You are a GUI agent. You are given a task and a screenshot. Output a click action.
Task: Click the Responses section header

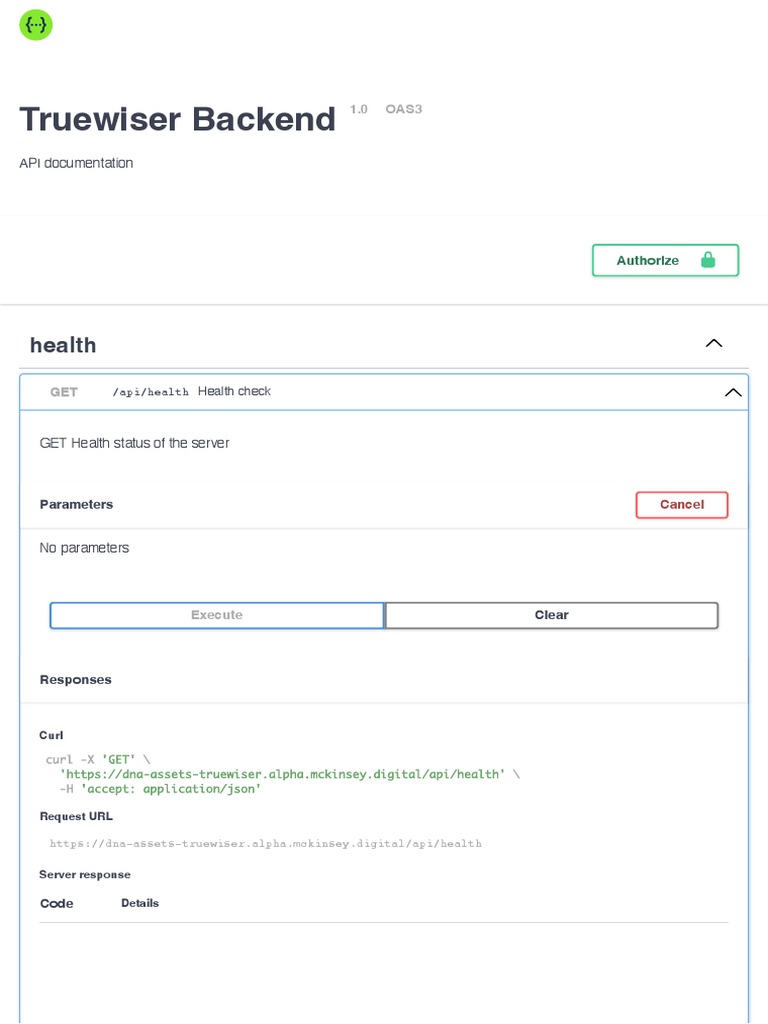(x=75, y=680)
